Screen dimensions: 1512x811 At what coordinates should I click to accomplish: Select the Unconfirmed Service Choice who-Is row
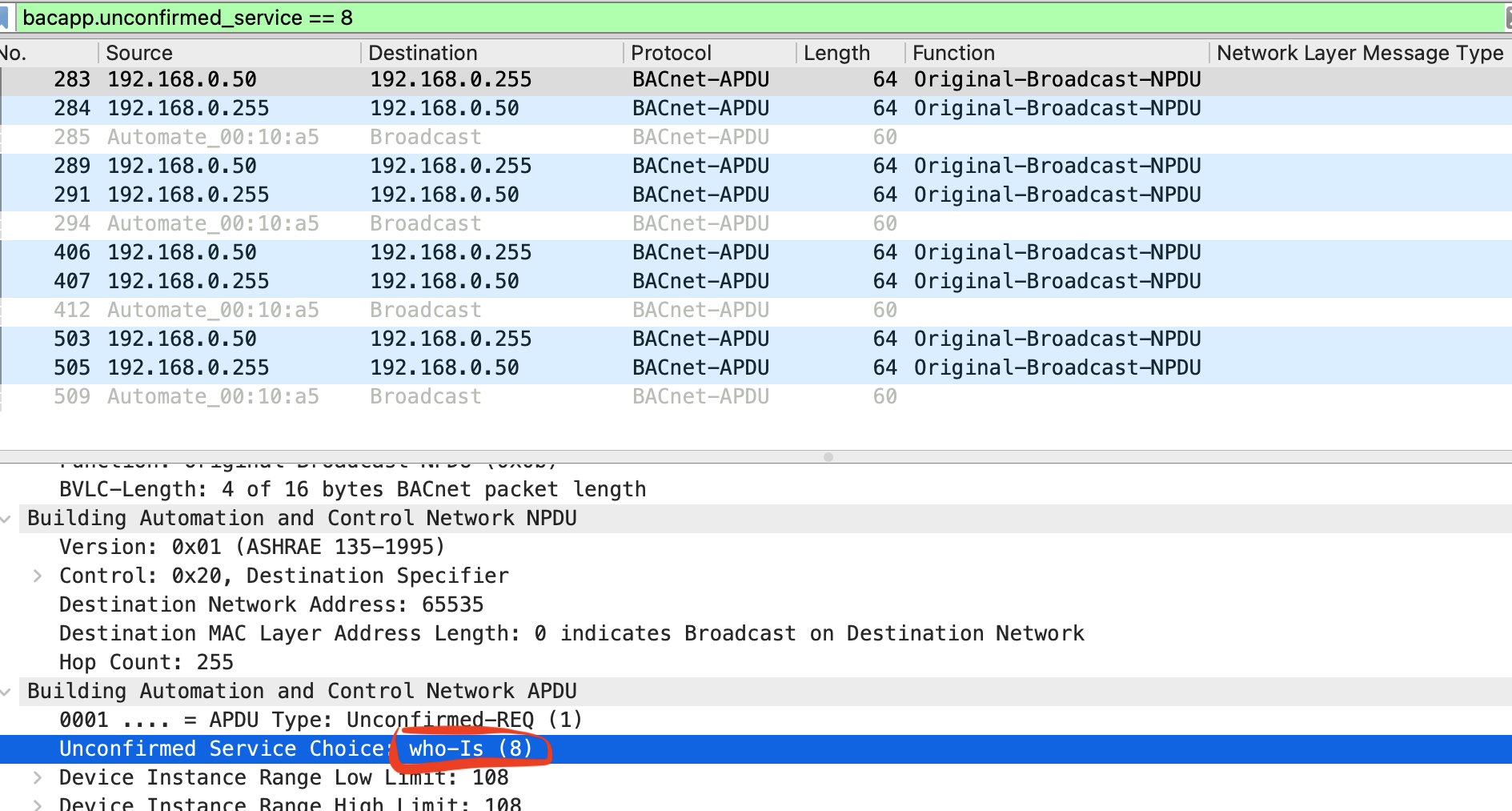click(x=240, y=748)
